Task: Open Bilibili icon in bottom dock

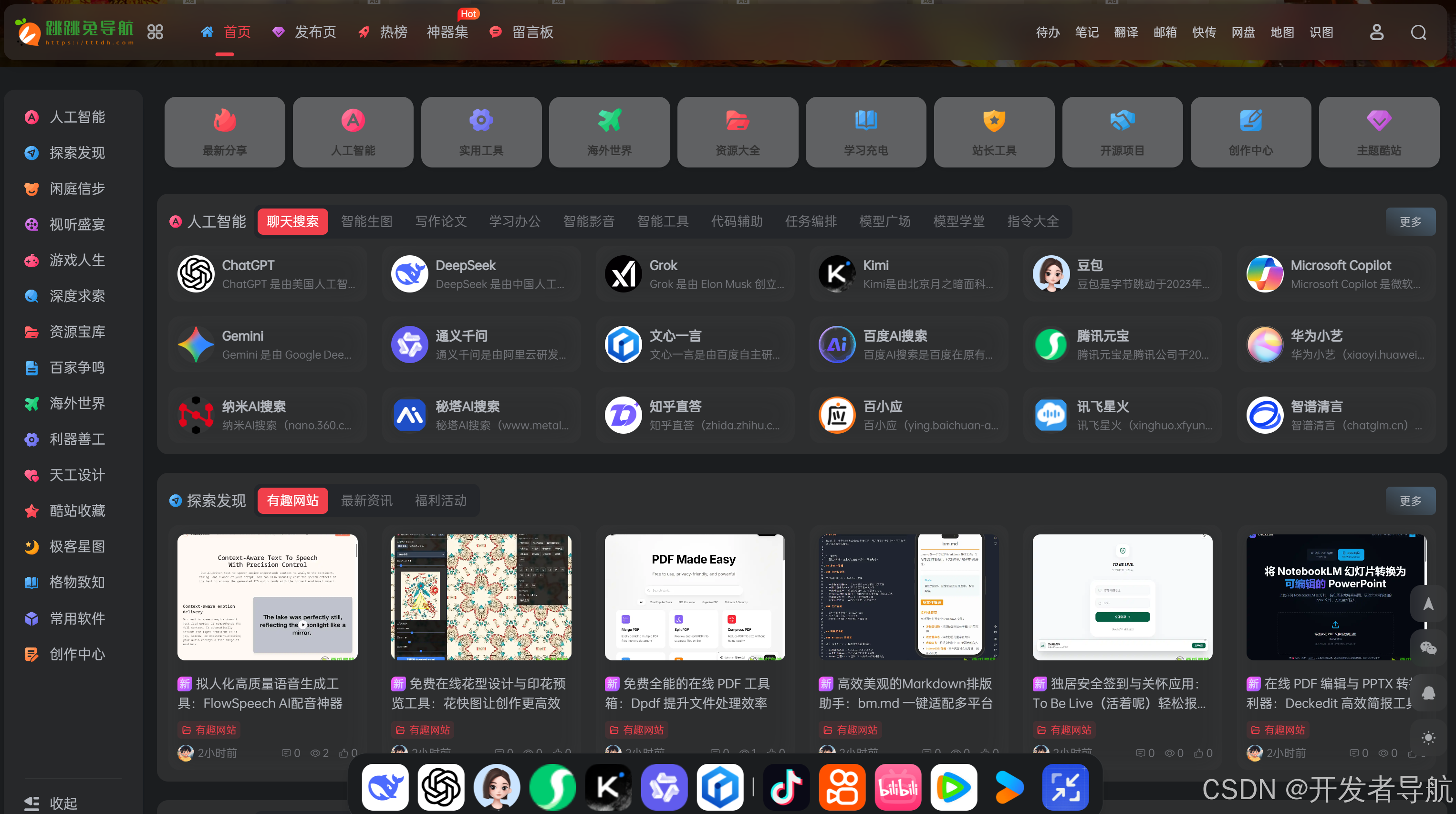Action: pyautogui.click(x=897, y=787)
